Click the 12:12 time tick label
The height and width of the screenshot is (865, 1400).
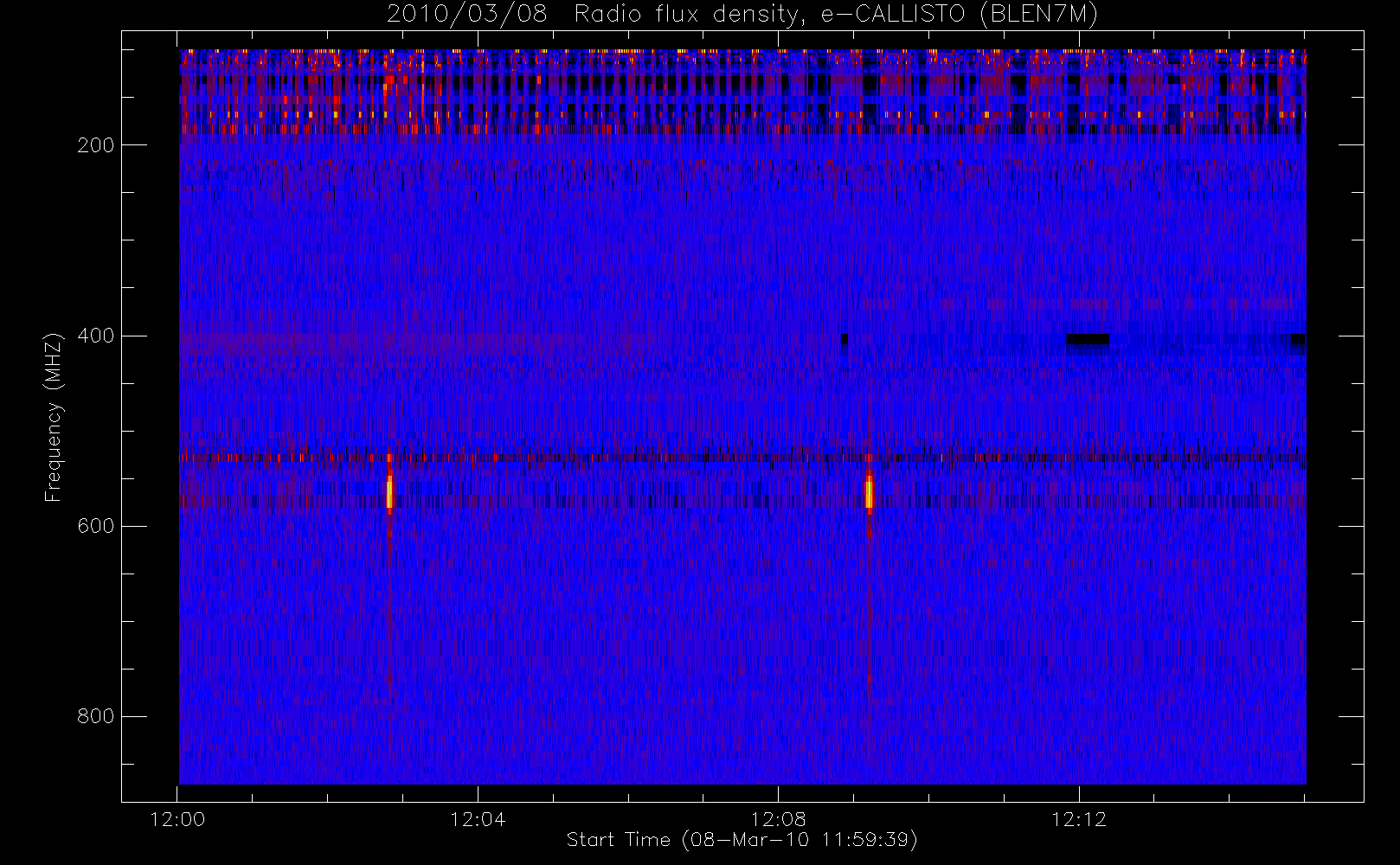(x=1079, y=819)
